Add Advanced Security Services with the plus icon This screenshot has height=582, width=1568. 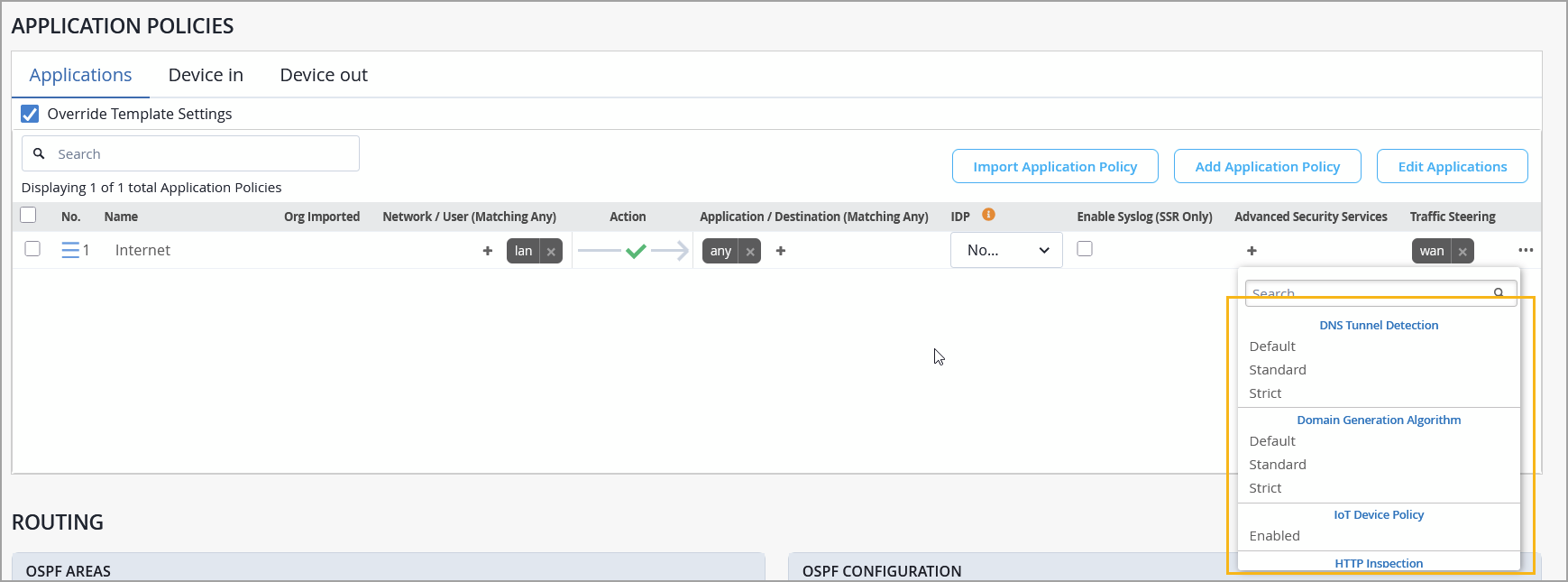coord(1252,251)
